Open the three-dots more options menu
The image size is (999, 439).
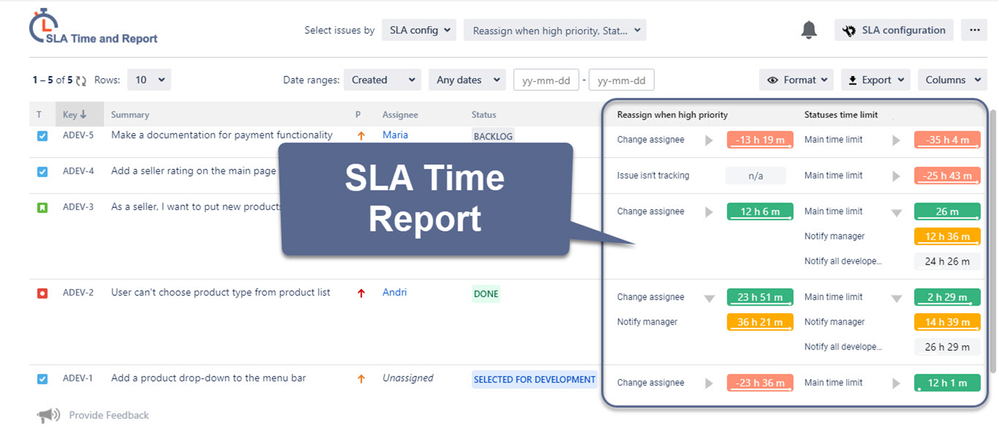[974, 30]
